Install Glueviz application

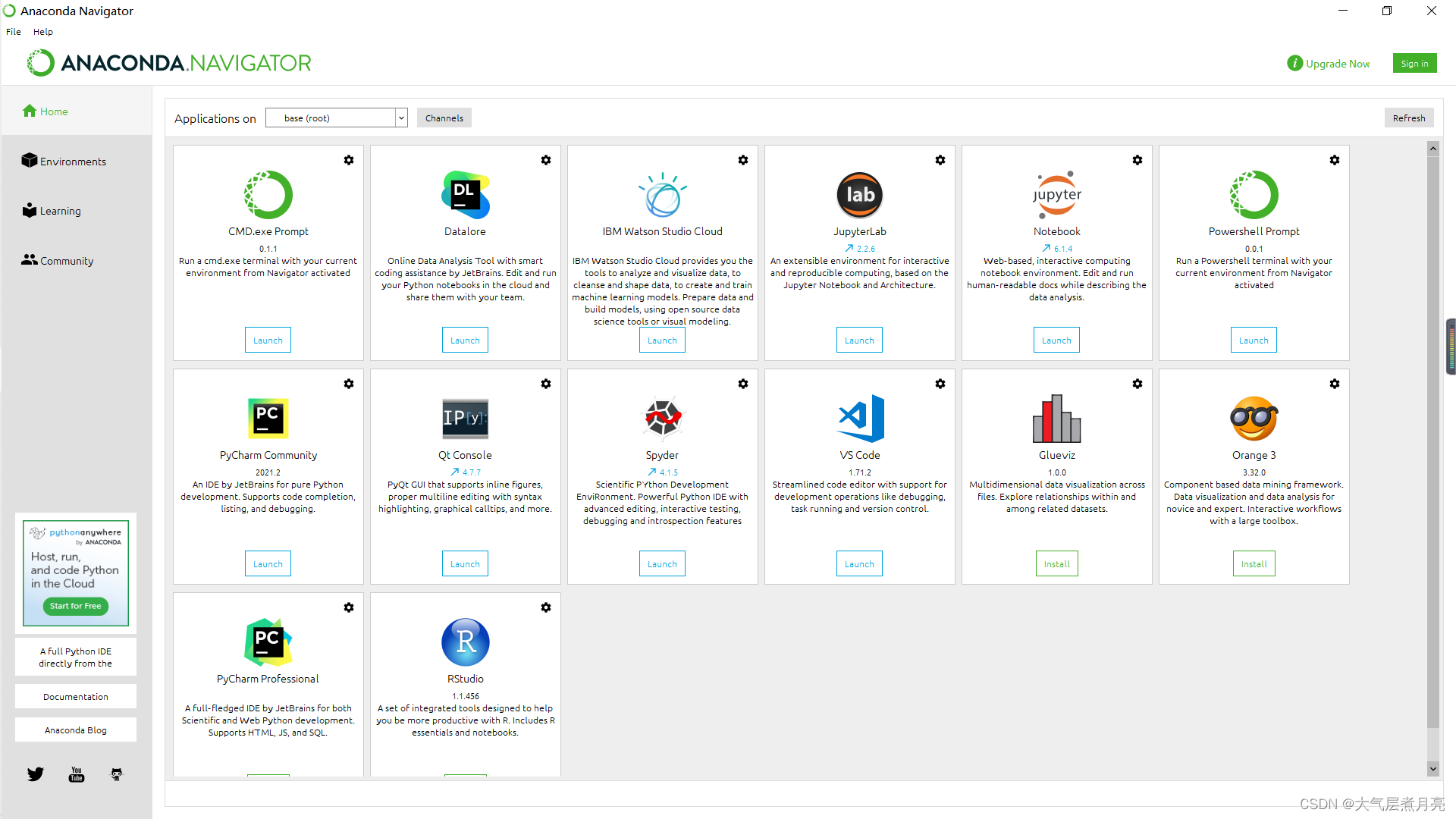coord(1056,563)
